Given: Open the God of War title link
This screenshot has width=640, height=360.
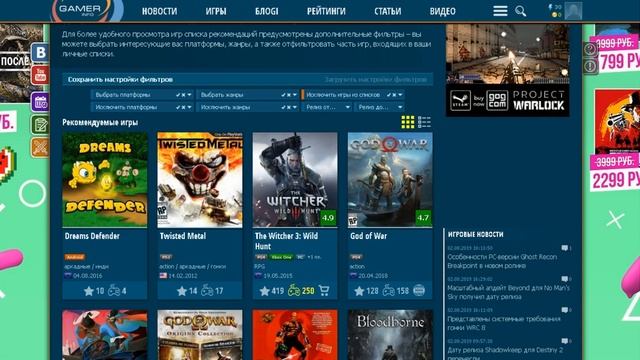Looking at the screenshot, I should pyautogui.click(x=369, y=236).
